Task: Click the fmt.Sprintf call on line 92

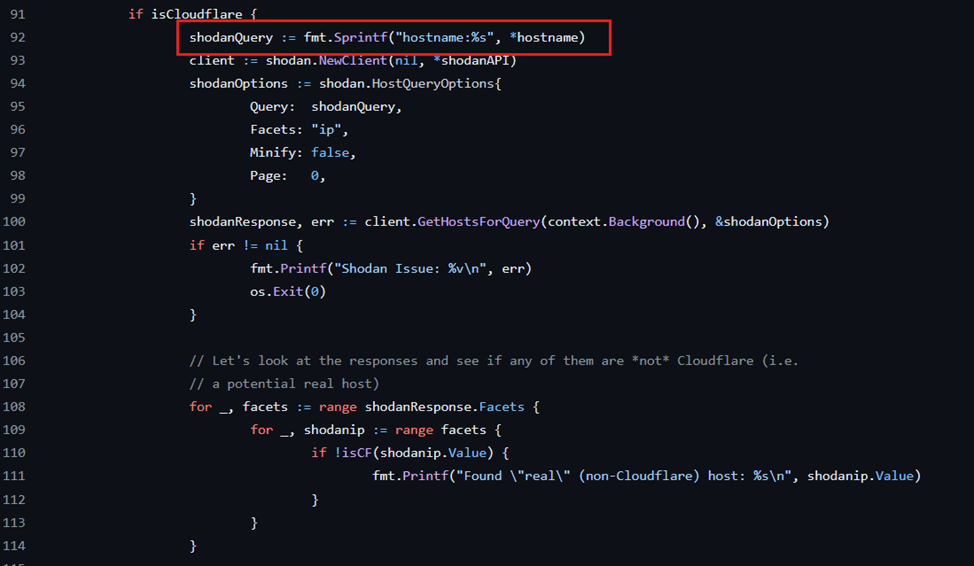Action: [345, 37]
